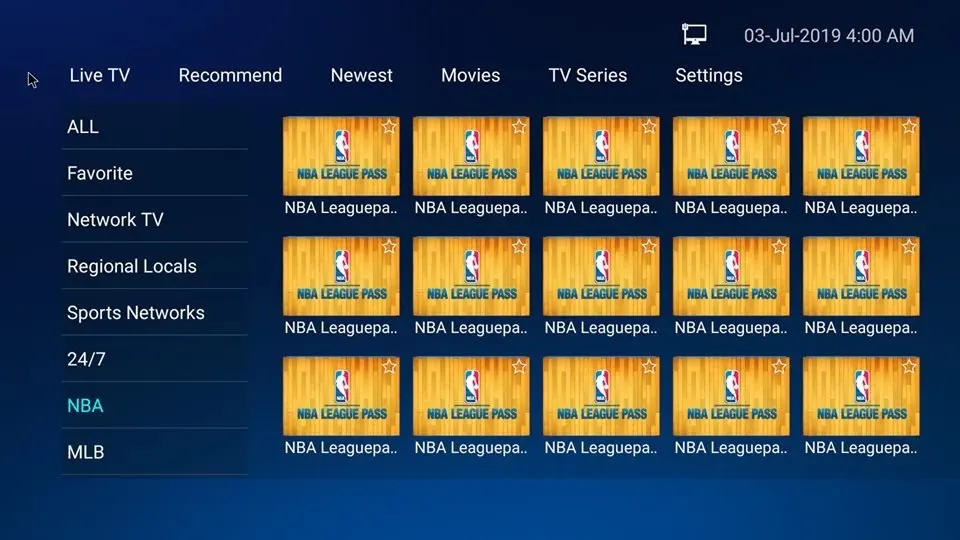
Task: Select the TV Series tab
Action: (588, 75)
